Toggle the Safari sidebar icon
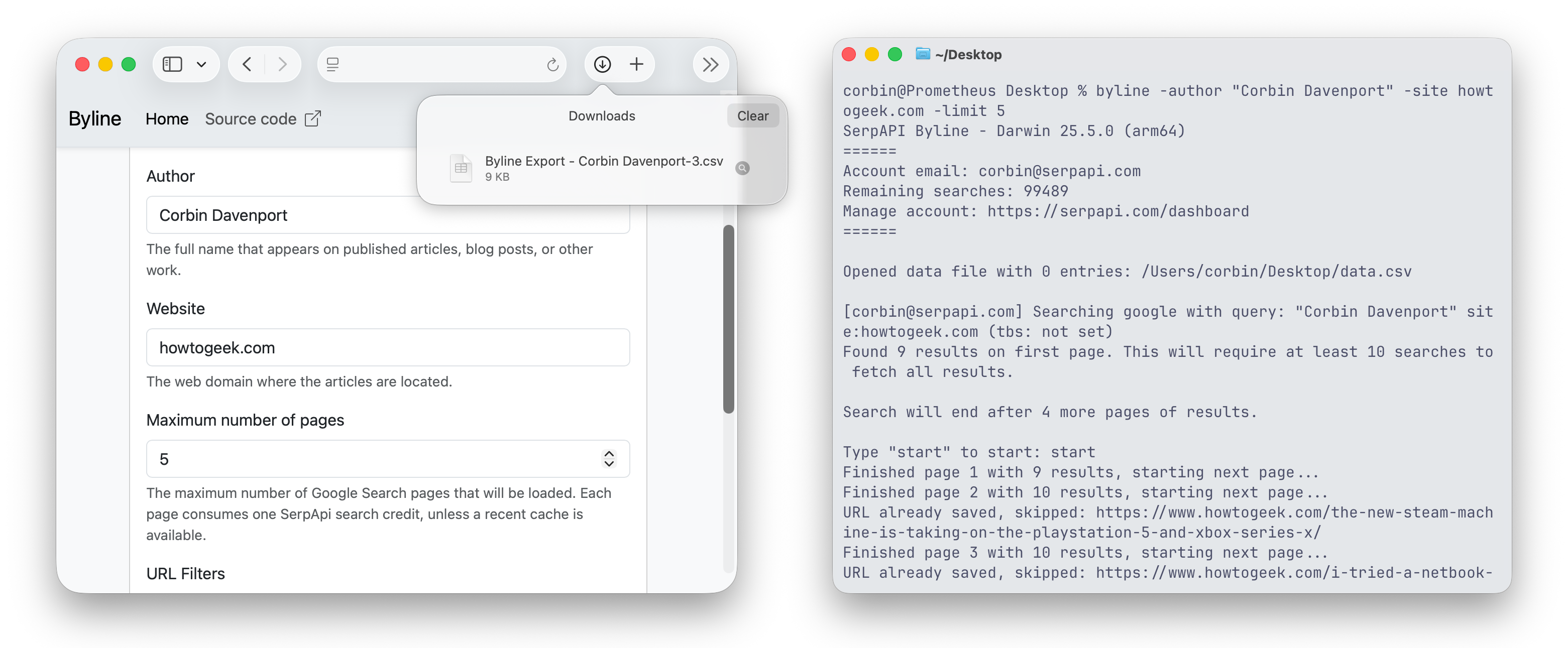The height and width of the screenshot is (648, 1568). 172,64
